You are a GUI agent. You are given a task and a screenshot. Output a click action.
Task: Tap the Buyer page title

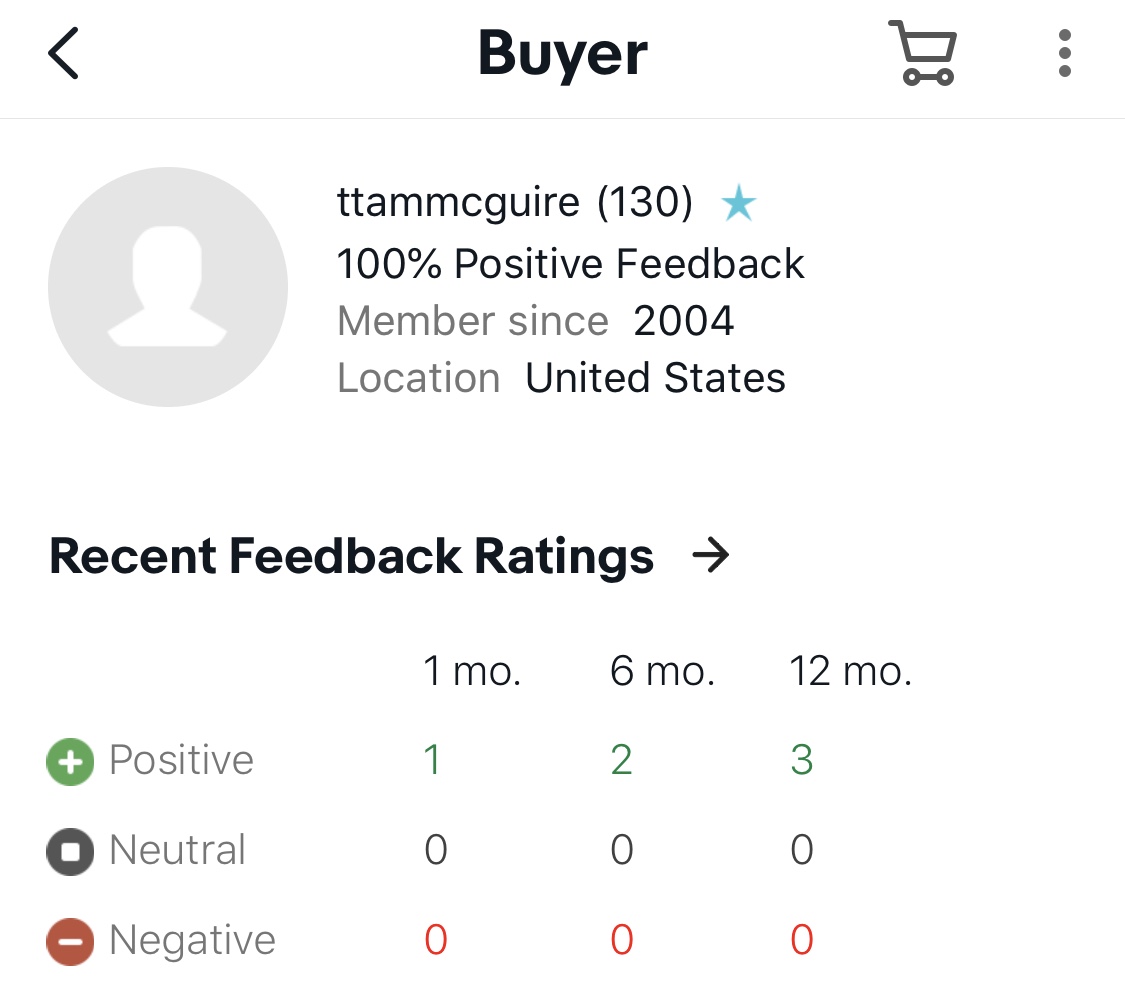pos(563,54)
